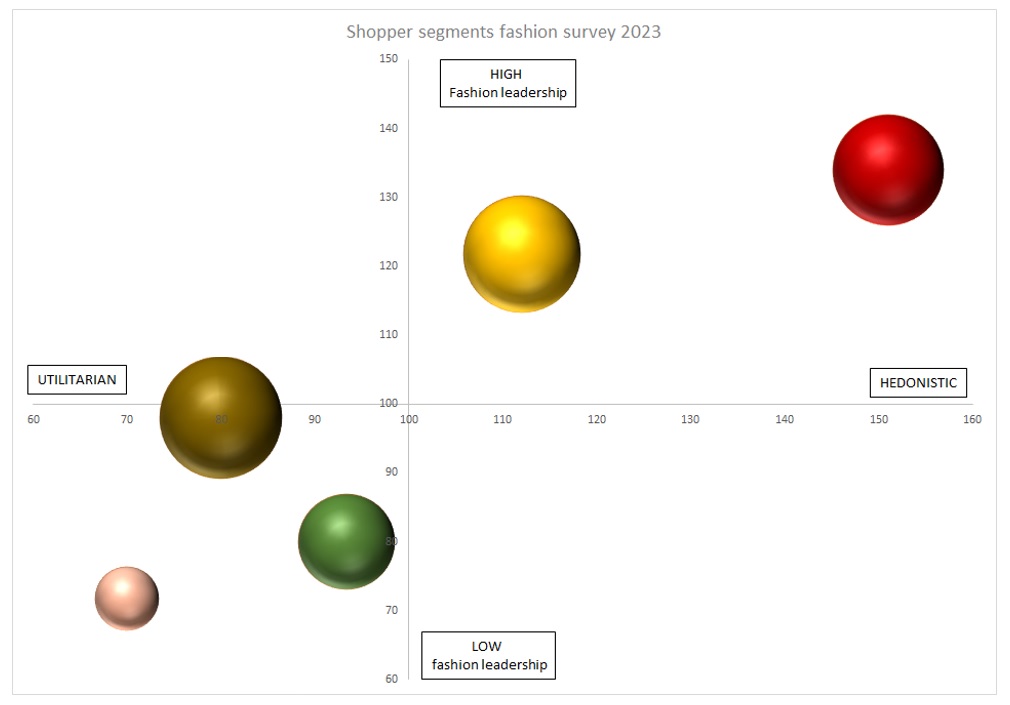The image size is (1010, 705).
Task: Click the UTILITARIAN label box
Action: point(77,380)
